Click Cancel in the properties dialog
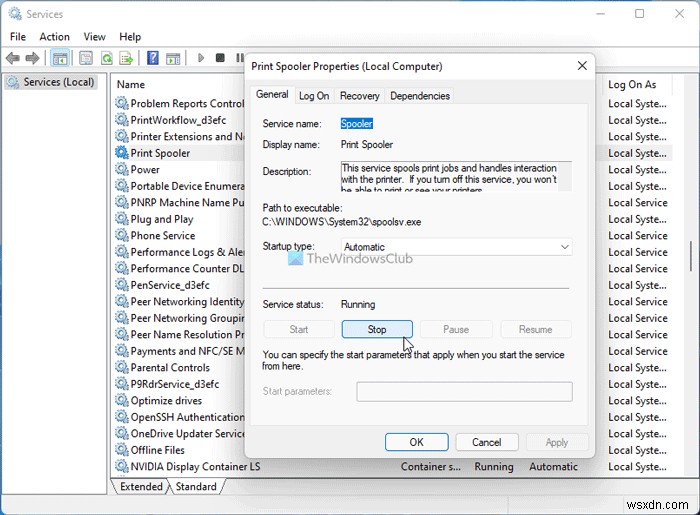 tap(487, 442)
